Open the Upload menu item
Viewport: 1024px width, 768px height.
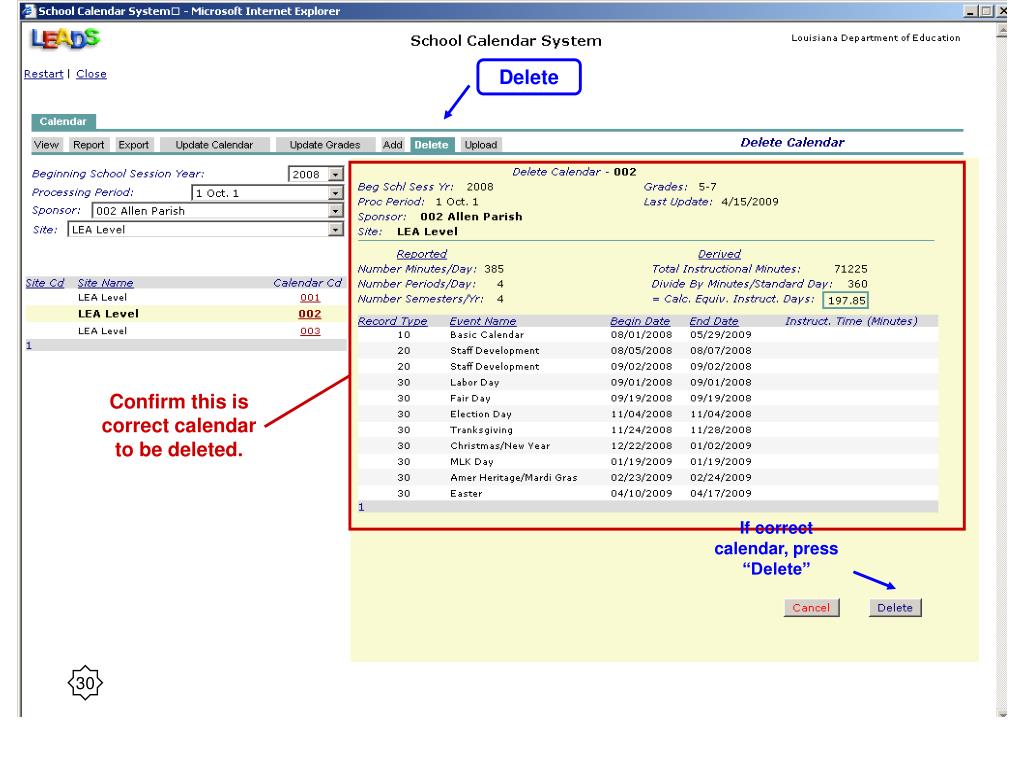pyautogui.click(x=481, y=145)
